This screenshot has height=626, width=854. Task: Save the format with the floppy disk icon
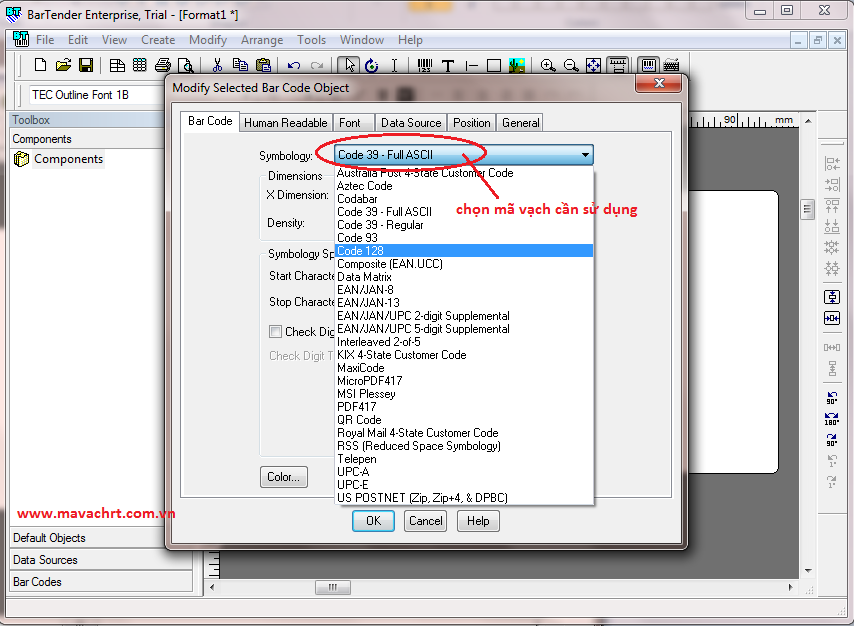click(x=86, y=65)
